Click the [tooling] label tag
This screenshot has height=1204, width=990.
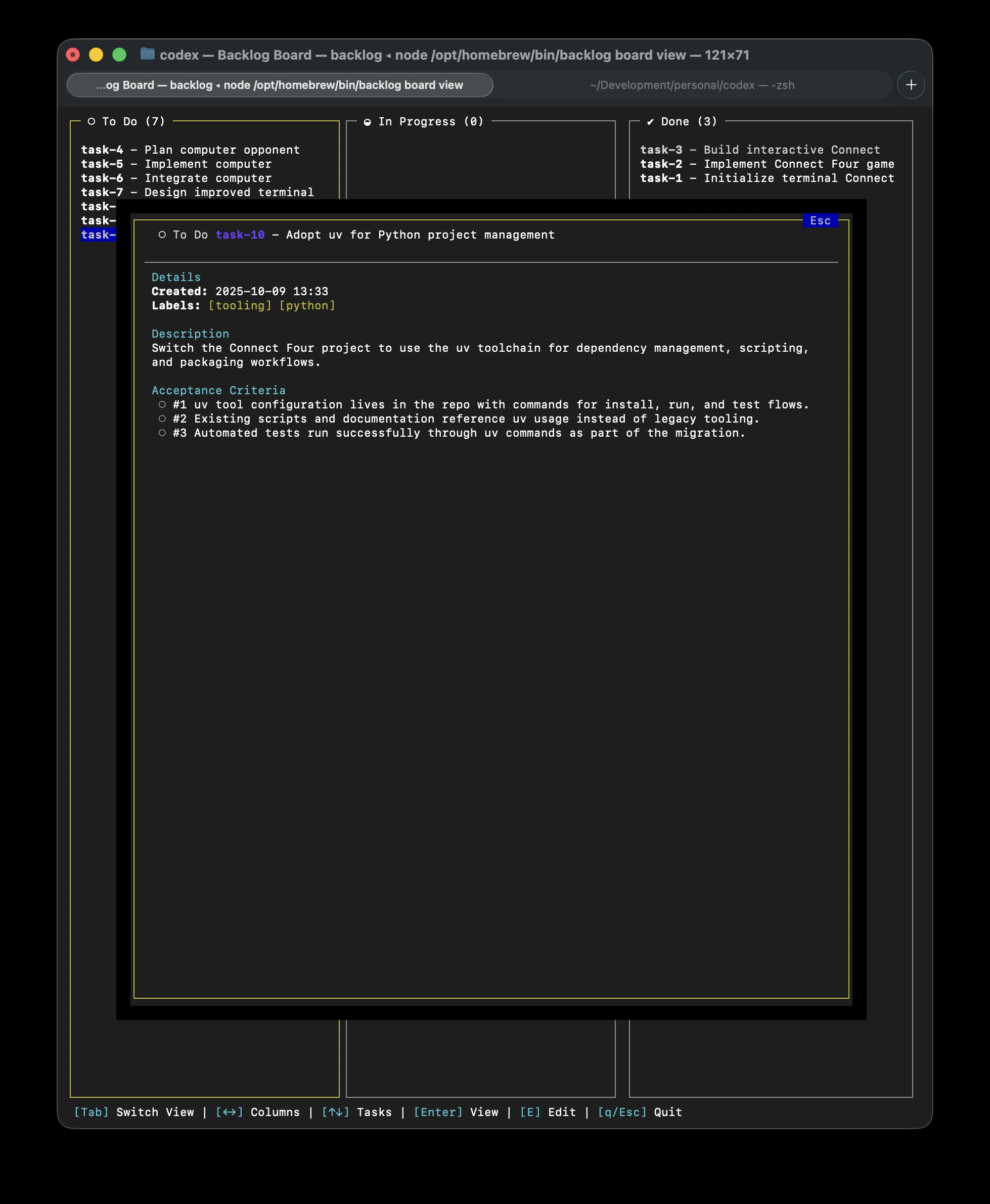click(240, 306)
